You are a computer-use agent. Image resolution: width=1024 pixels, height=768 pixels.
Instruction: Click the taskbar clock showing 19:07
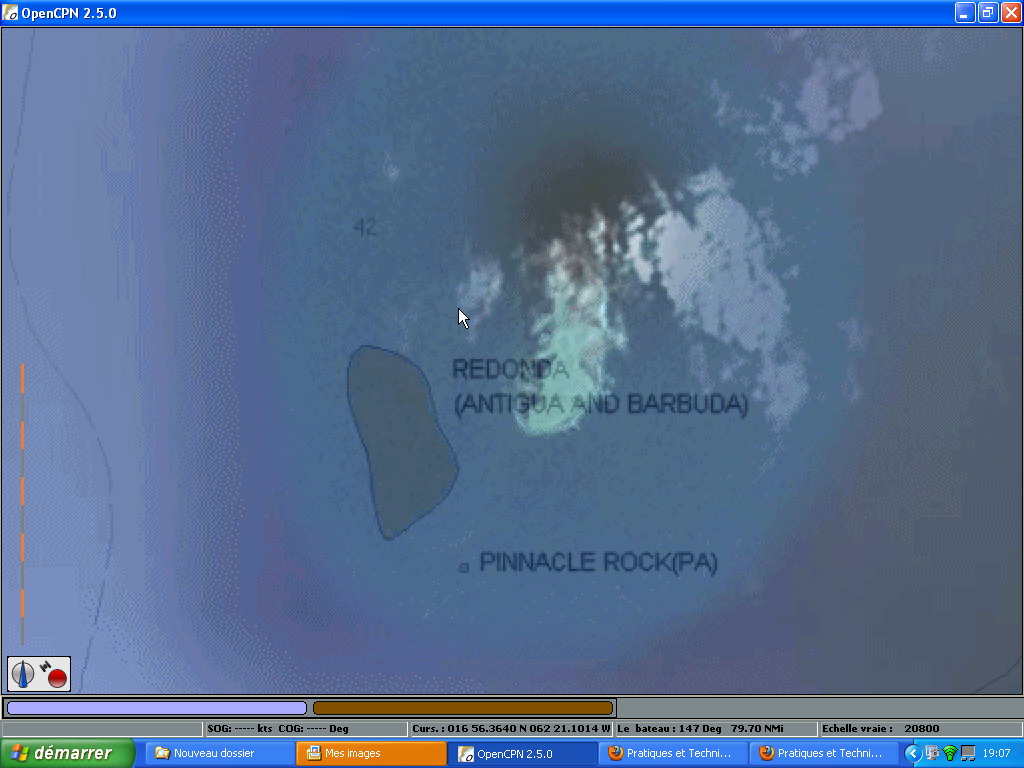[x=996, y=753]
